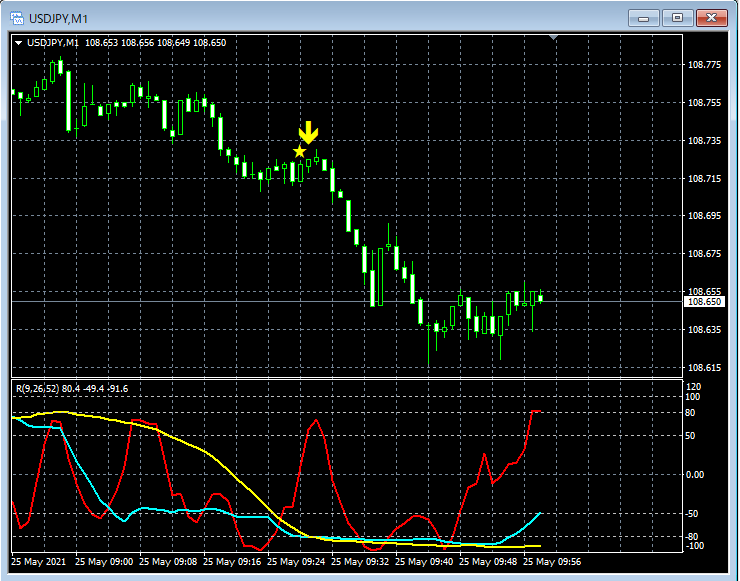The width and height of the screenshot is (740, 581).
Task: Click price scale value 108.675
Action: [x=705, y=253]
